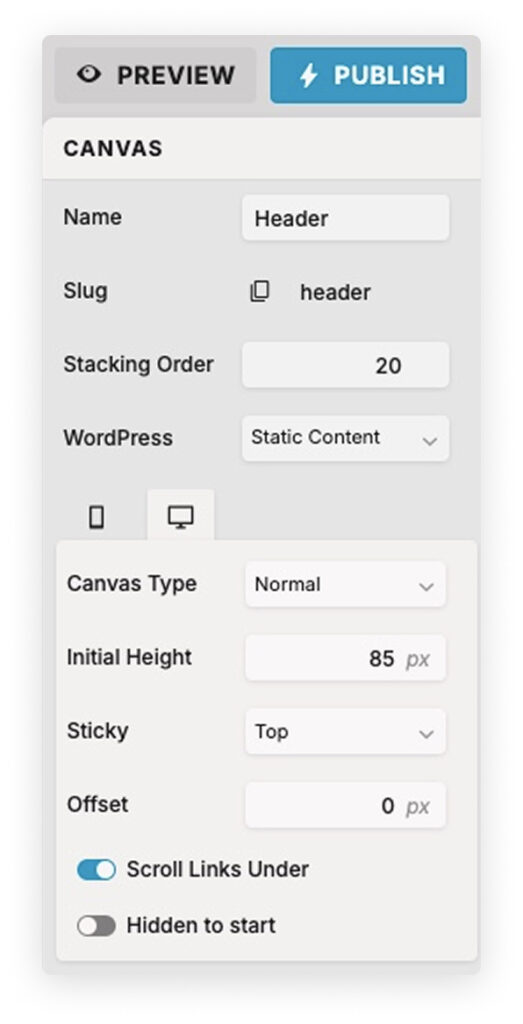This screenshot has height=1024, width=523.
Task: Click the Offset input field
Action: (x=345, y=806)
